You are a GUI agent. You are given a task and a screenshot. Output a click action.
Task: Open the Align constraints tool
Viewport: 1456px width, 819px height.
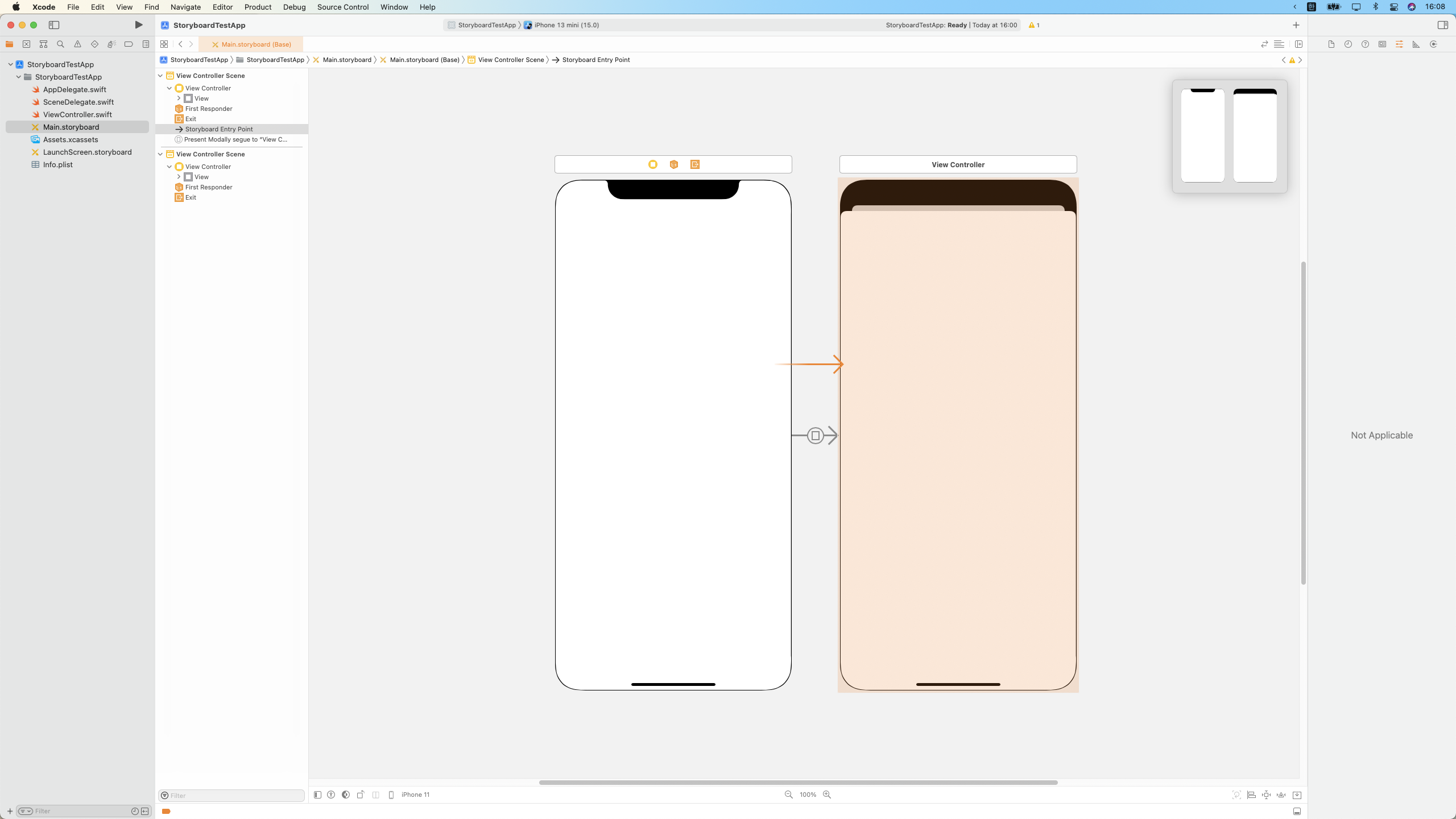tap(1251, 795)
